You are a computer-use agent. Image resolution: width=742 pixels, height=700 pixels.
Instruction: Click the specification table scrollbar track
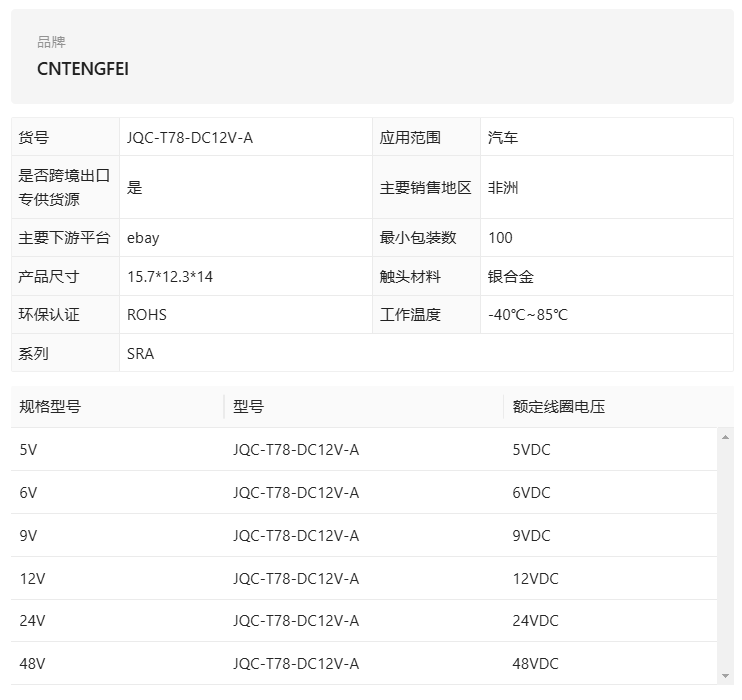coord(725,556)
